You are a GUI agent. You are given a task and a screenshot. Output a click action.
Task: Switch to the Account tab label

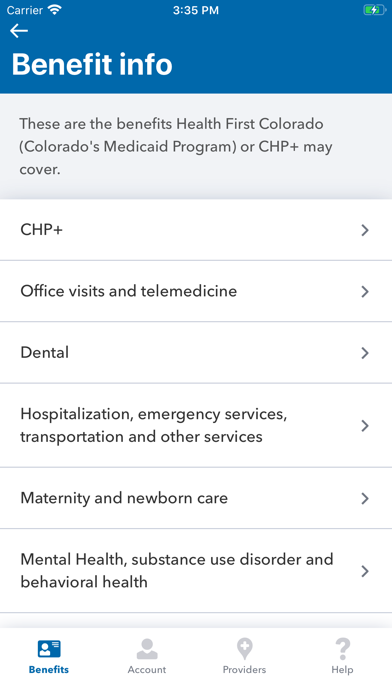tap(147, 669)
